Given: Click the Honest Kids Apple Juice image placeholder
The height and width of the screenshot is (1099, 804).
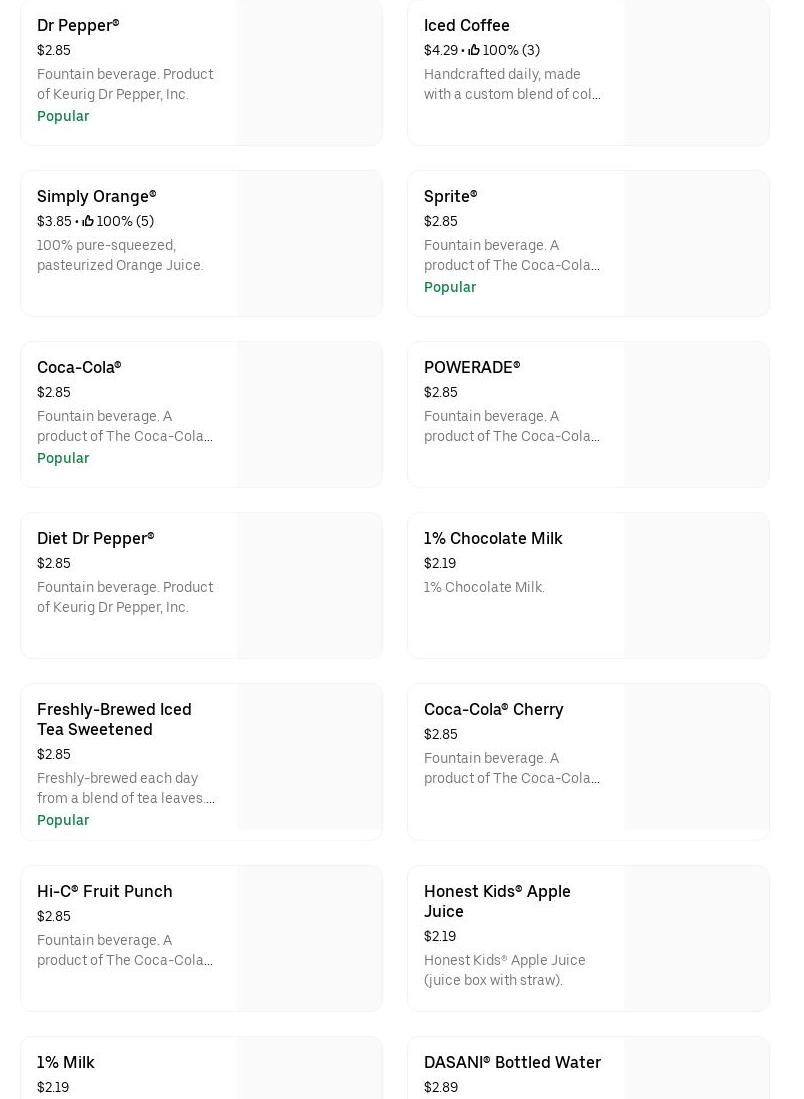Looking at the screenshot, I should 696,938.
